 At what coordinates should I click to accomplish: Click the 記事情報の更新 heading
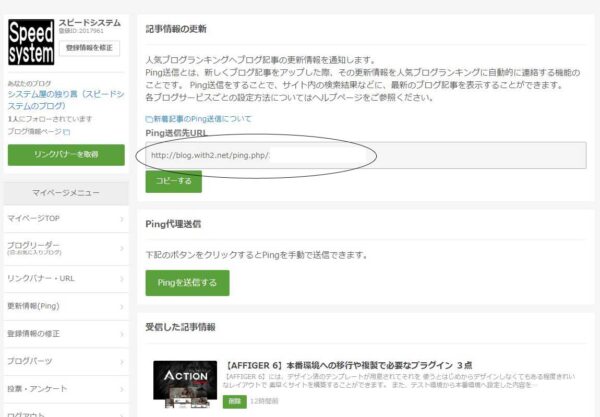(x=176, y=29)
